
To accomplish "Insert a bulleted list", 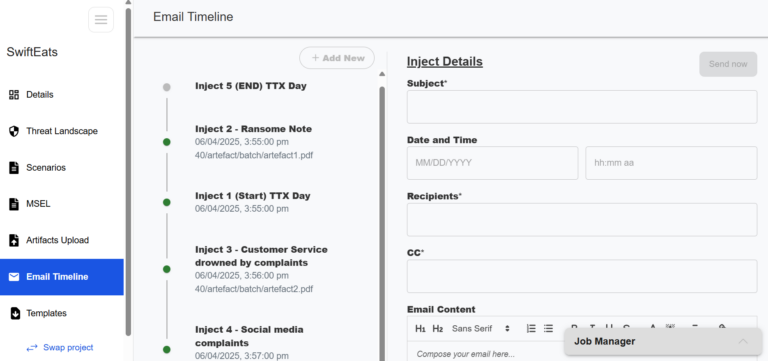I will (x=549, y=329).
